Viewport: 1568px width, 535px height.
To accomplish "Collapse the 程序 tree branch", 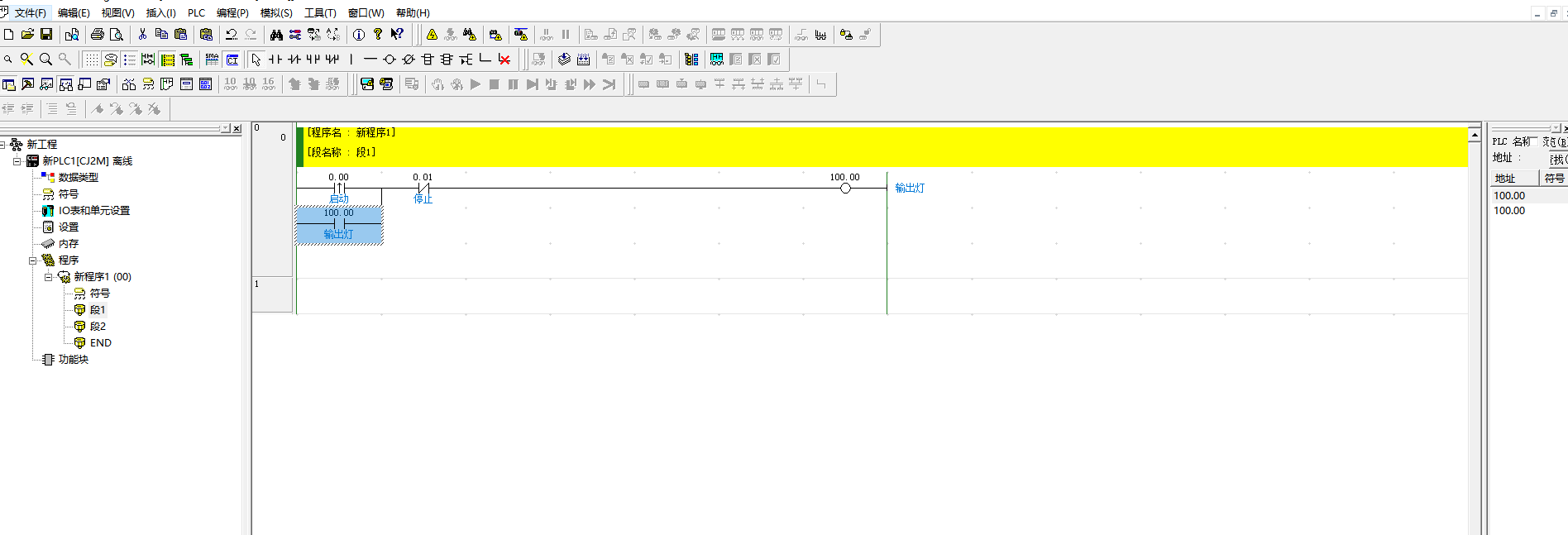I will 33,260.
